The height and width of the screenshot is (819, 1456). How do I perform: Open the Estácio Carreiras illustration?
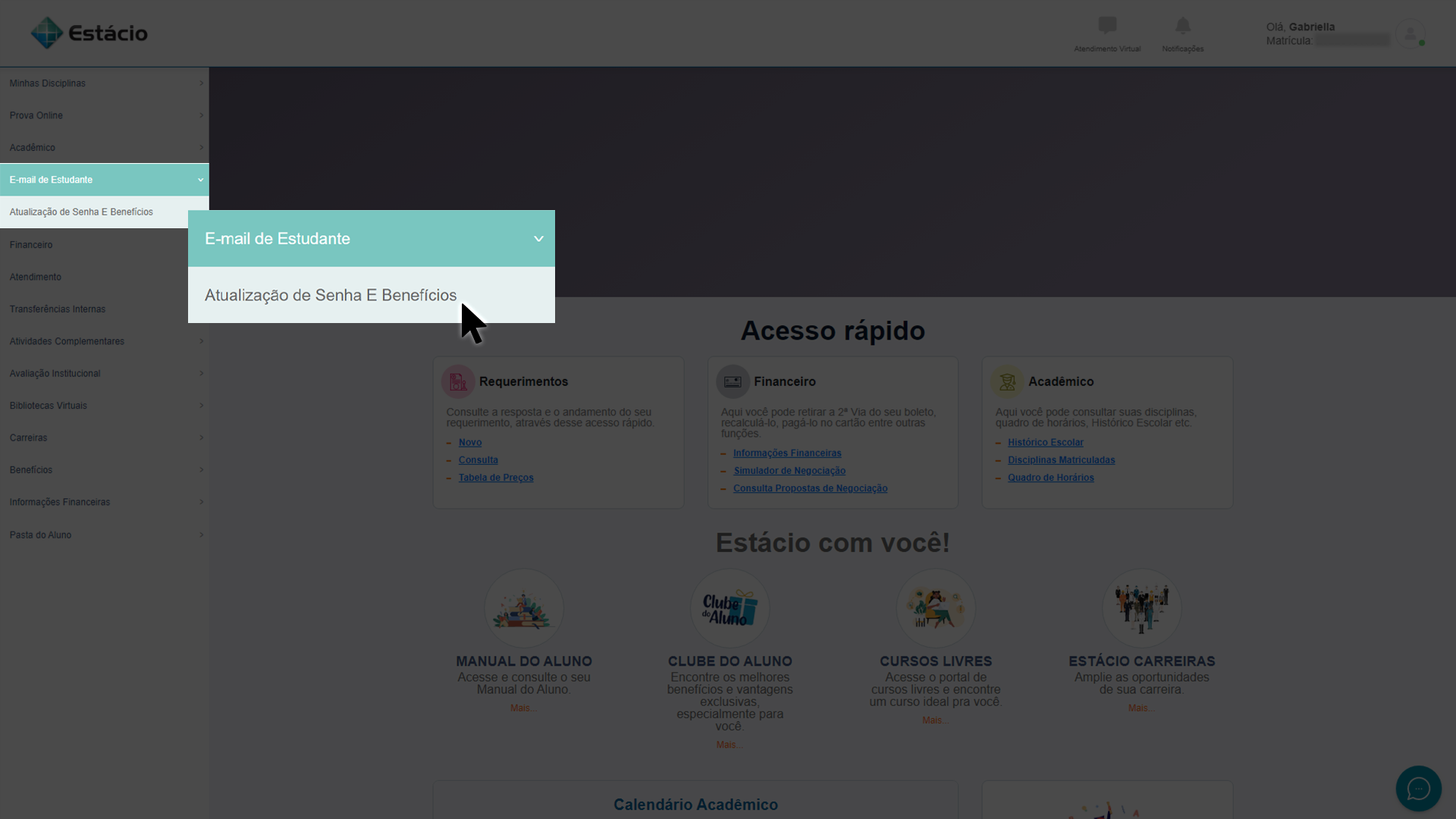[1142, 608]
